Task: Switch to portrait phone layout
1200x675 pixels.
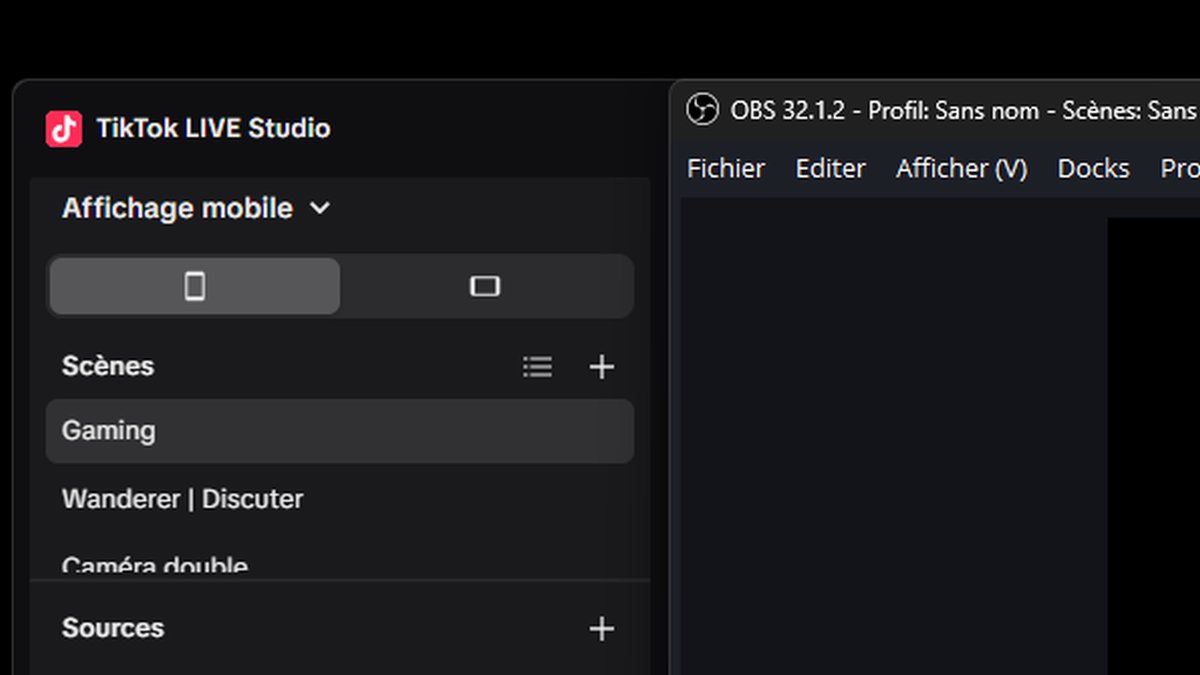Action: (x=195, y=286)
